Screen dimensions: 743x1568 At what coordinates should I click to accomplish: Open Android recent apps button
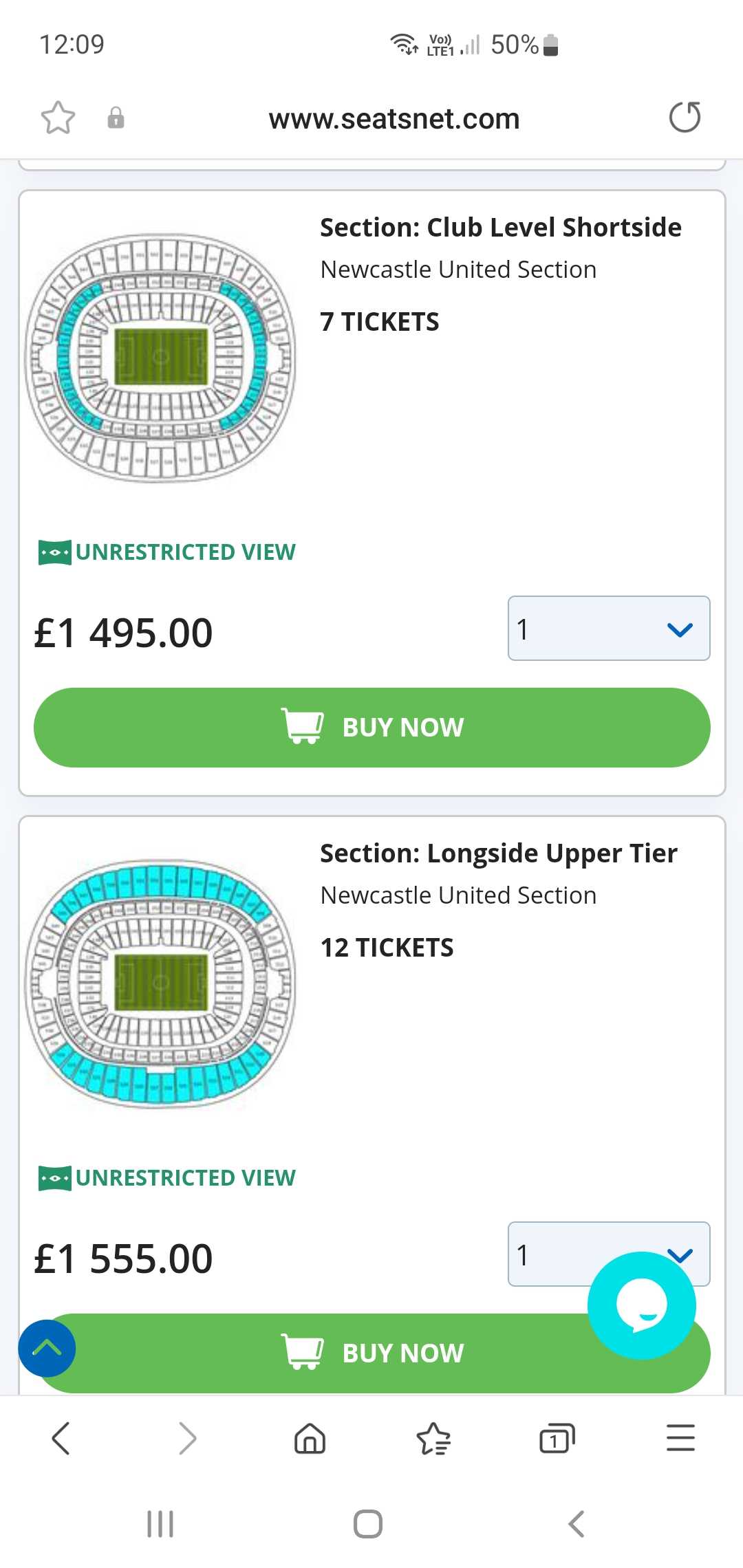coord(160,1524)
